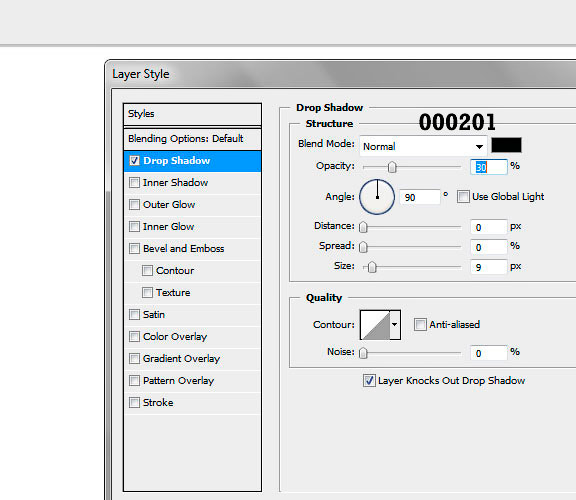Click the Opacity percentage field
The width and height of the screenshot is (576, 500).
(x=489, y=167)
